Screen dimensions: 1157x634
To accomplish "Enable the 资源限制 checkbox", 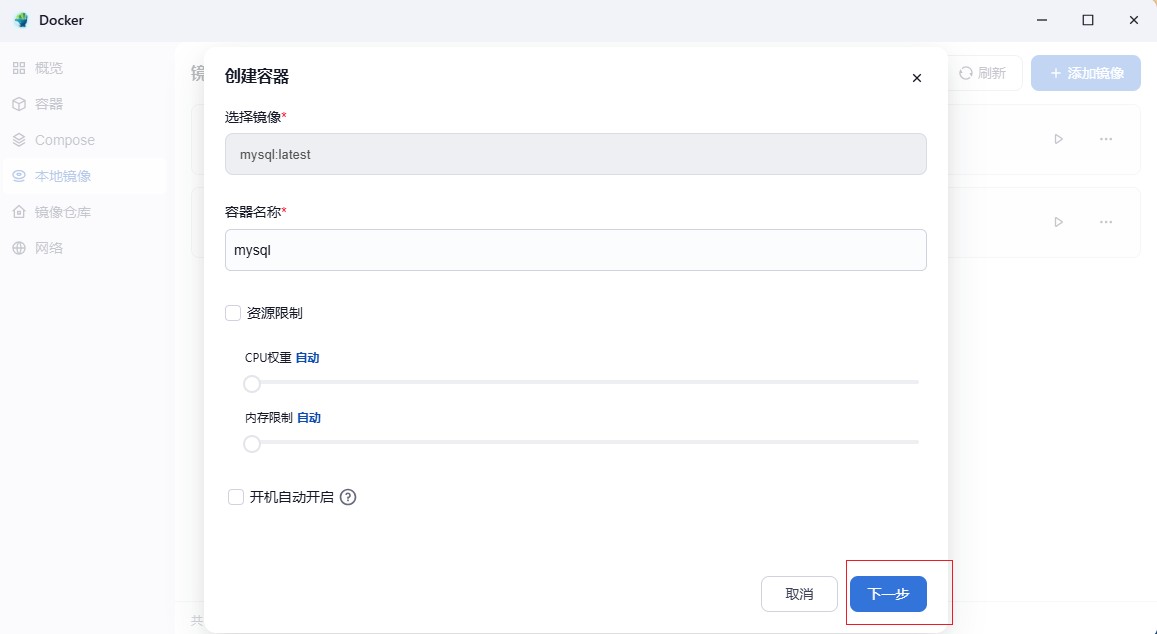I will click(233, 313).
